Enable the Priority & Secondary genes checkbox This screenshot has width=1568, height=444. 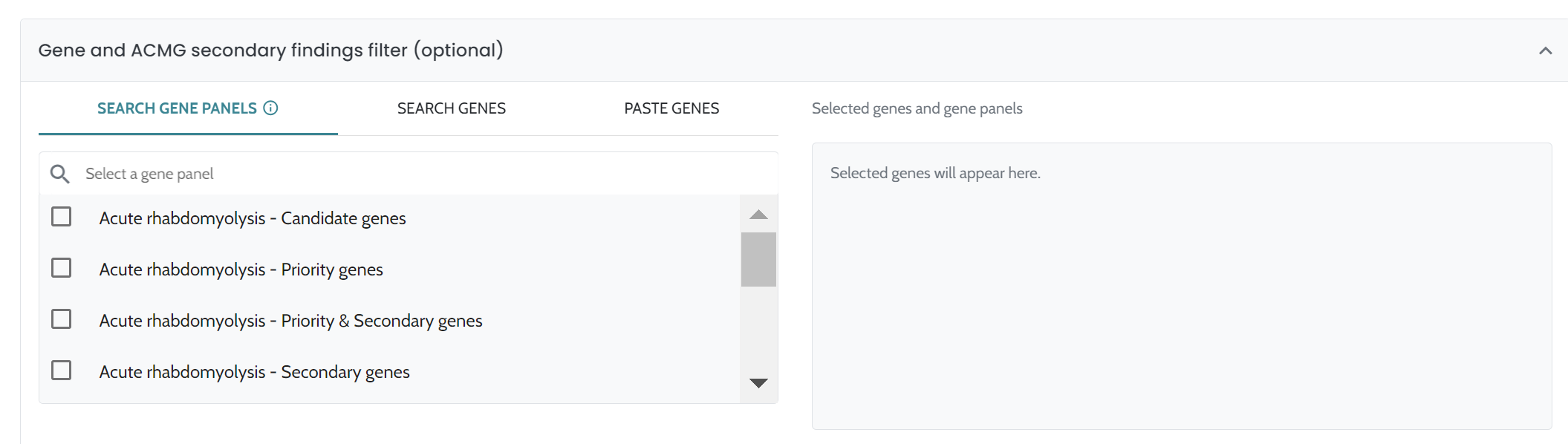pyautogui.click(x=61, y=319)
